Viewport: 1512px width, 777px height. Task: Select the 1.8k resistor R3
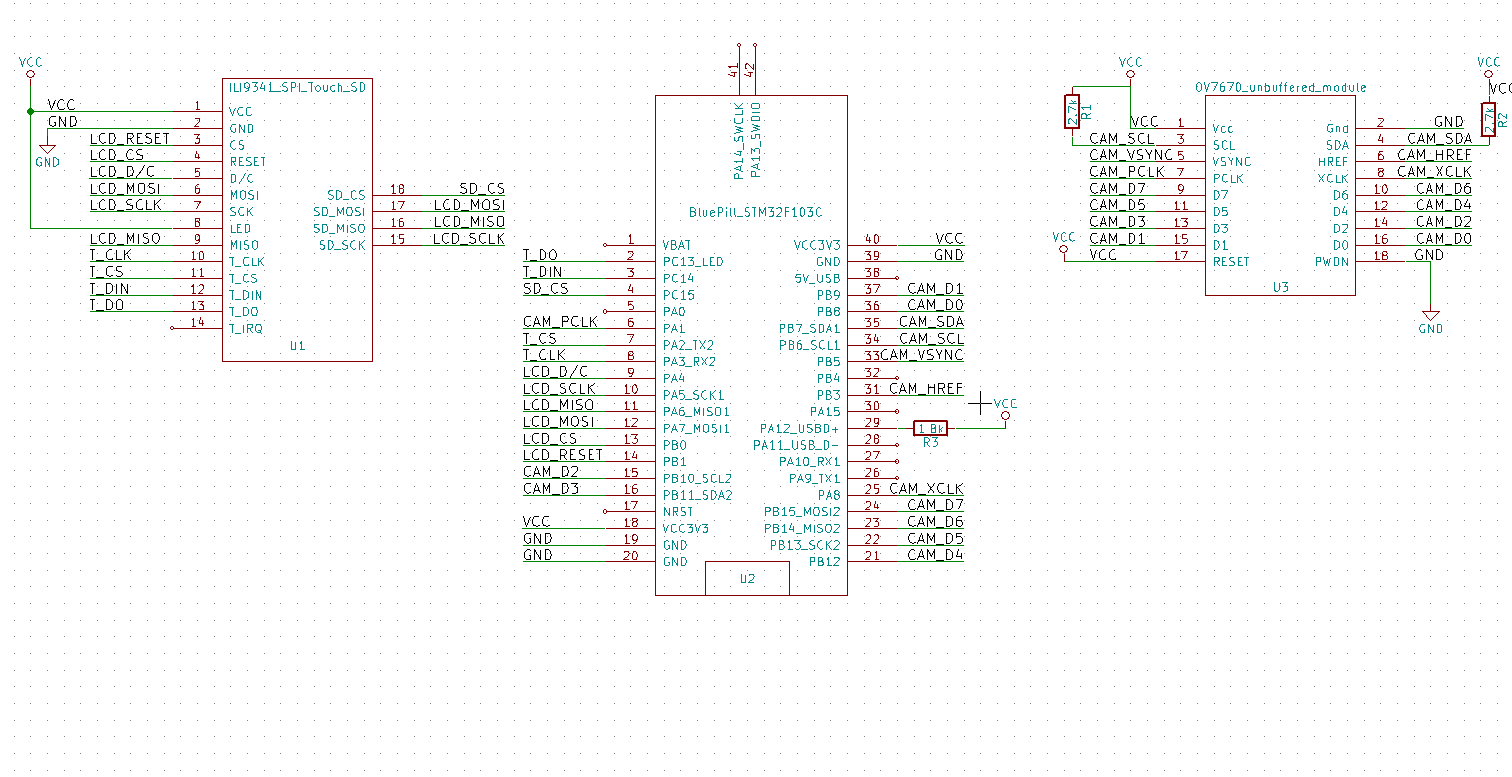tap(931, 428)
